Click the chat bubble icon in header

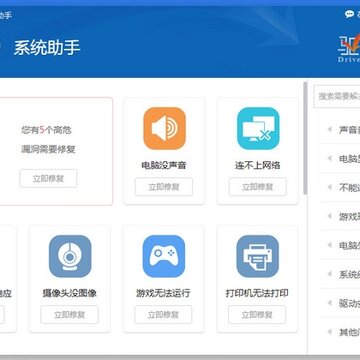coord(349,14)
